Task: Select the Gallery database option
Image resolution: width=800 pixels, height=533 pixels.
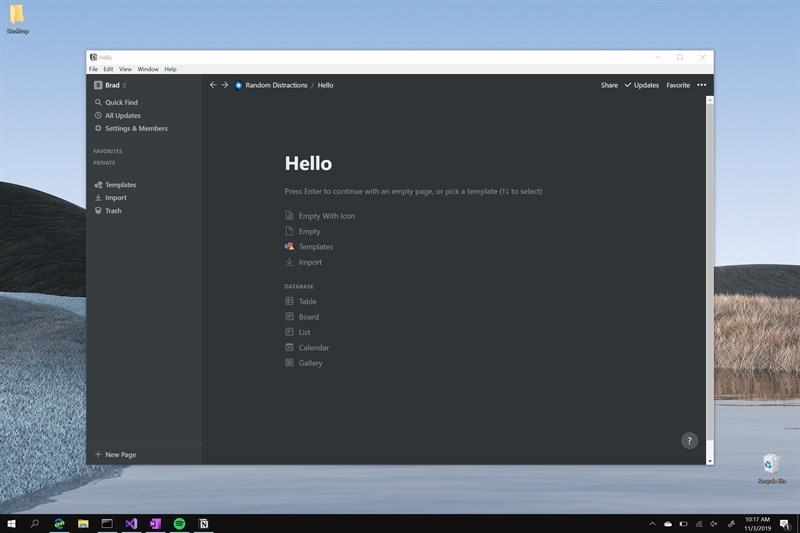Action: pos(310,363)
